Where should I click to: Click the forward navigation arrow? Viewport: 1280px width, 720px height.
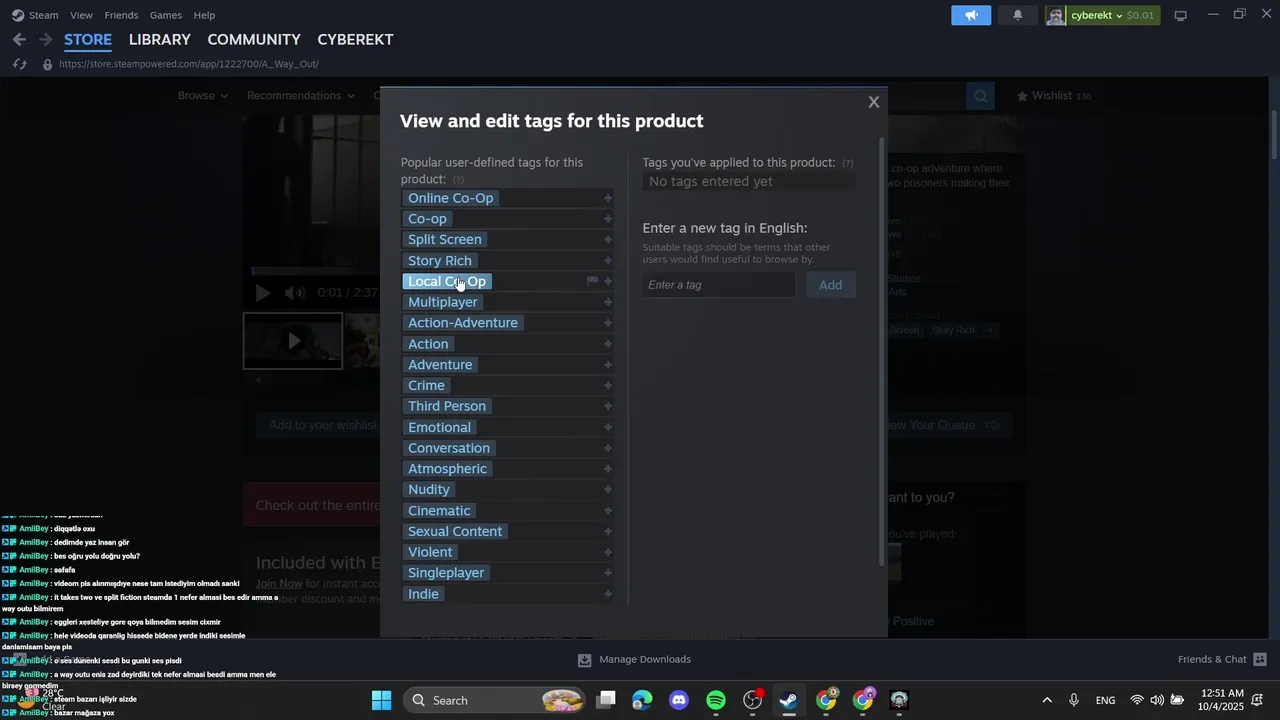[45, 39]
